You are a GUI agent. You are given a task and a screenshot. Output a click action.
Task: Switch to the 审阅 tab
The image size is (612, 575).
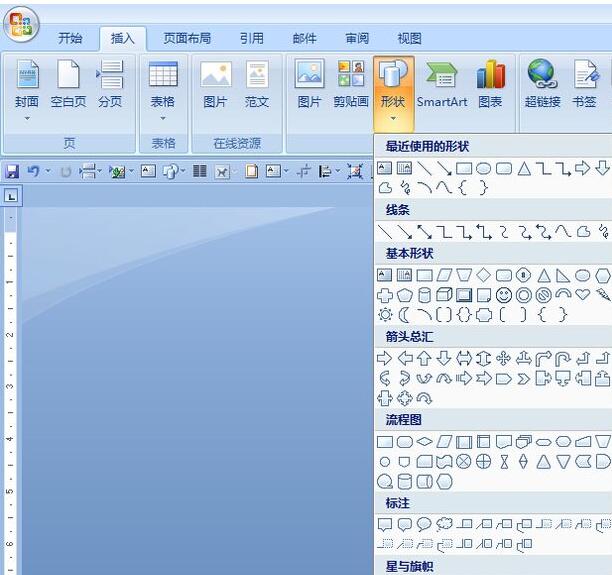click(357, 38)
